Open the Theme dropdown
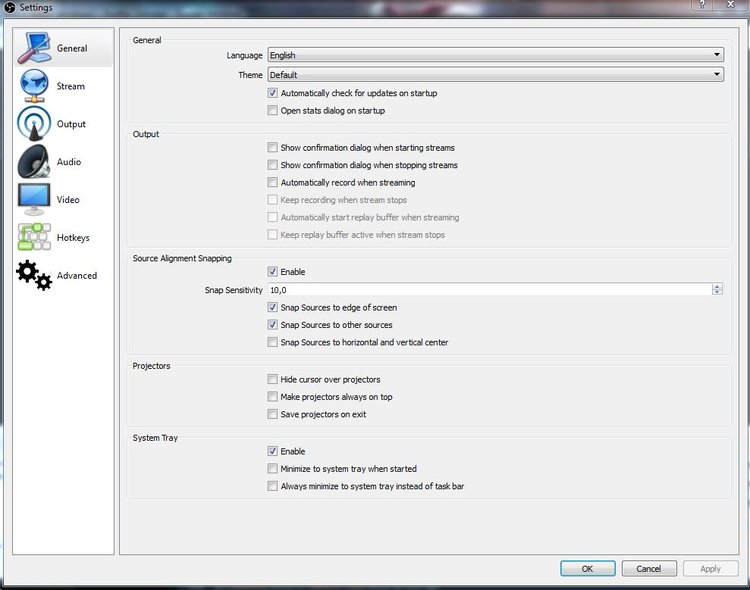The width and height of the screenshot is (750, 590). pyautogui.click(x=496, y=75)
